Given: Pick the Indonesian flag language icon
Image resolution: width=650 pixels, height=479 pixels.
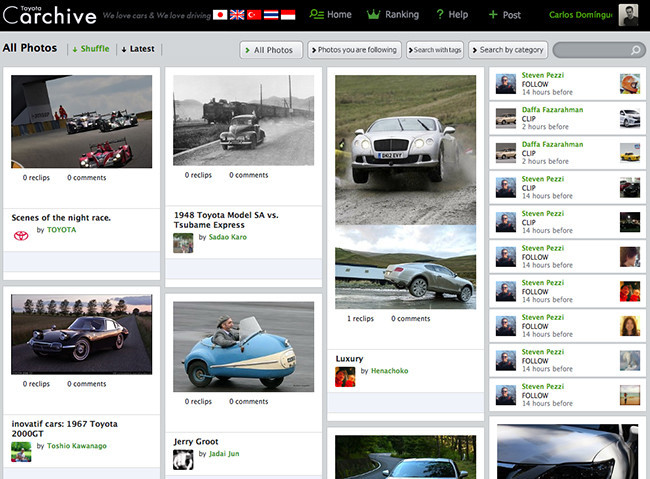Looking at the screenshot, I should (288, 15).
